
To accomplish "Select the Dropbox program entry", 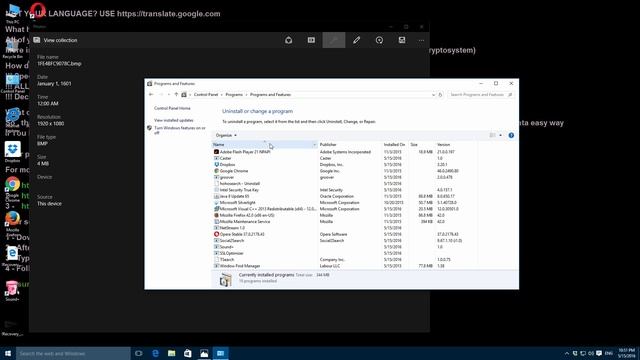I will point(345,164).
